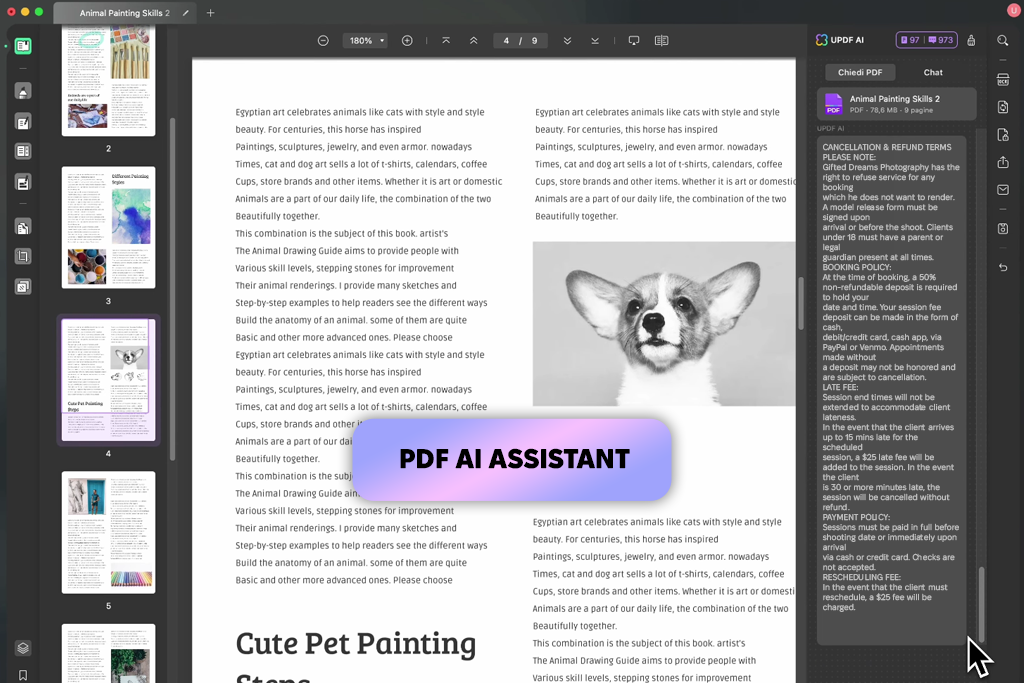Viewport: 1024px width, 683px height.
Task: Toggle two-page reading view icon
Action: [x=661, y=40]
